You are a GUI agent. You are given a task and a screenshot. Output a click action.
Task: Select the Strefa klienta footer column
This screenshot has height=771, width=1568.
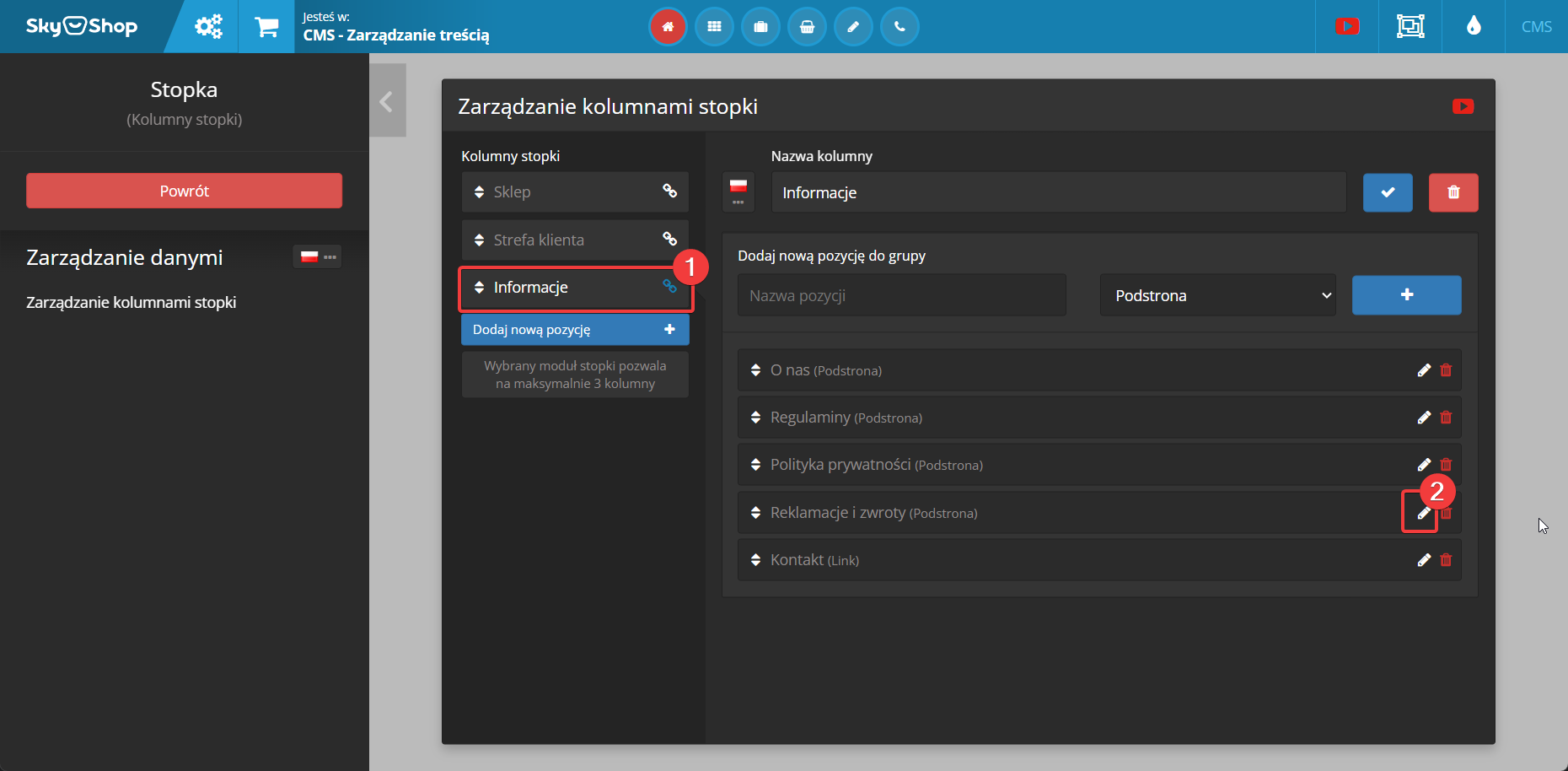(x=575, y=240)
